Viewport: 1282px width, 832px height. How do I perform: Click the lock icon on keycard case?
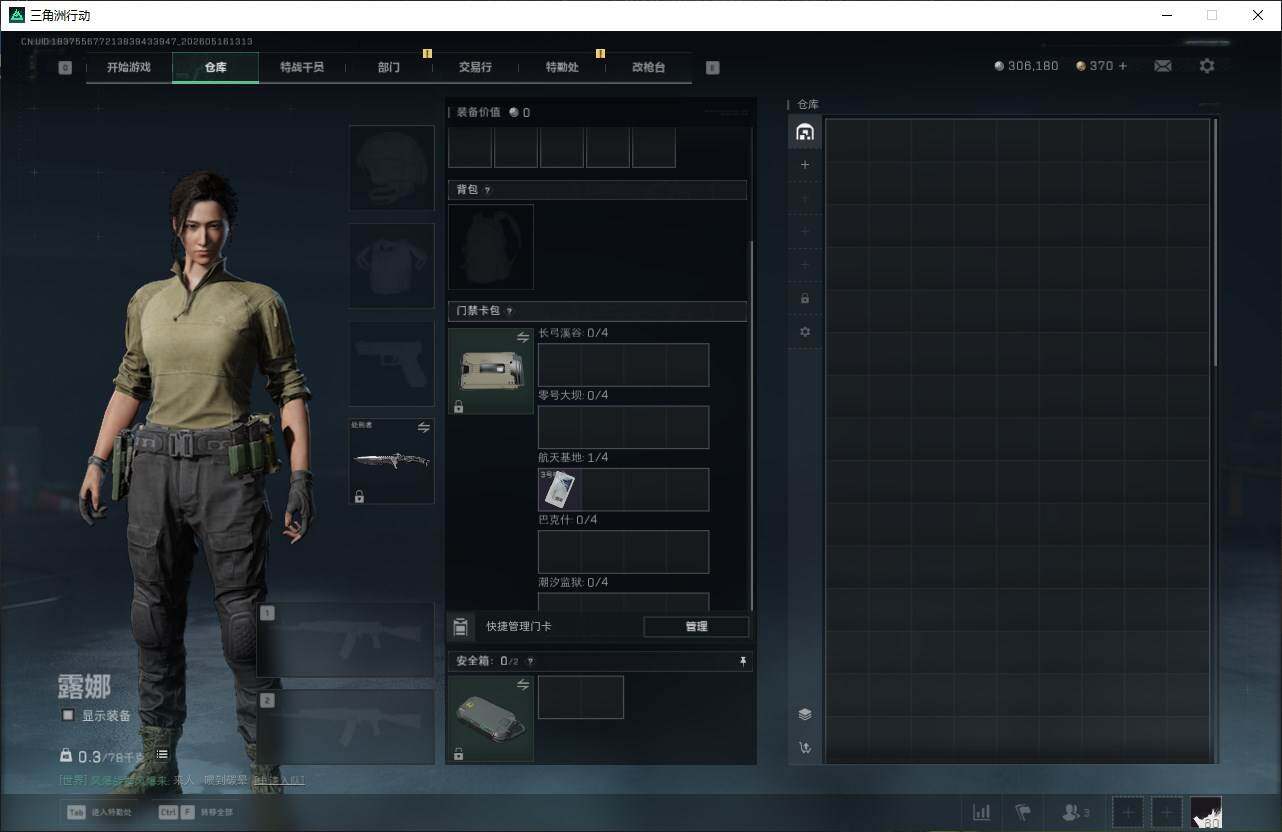tap(458, 407)
